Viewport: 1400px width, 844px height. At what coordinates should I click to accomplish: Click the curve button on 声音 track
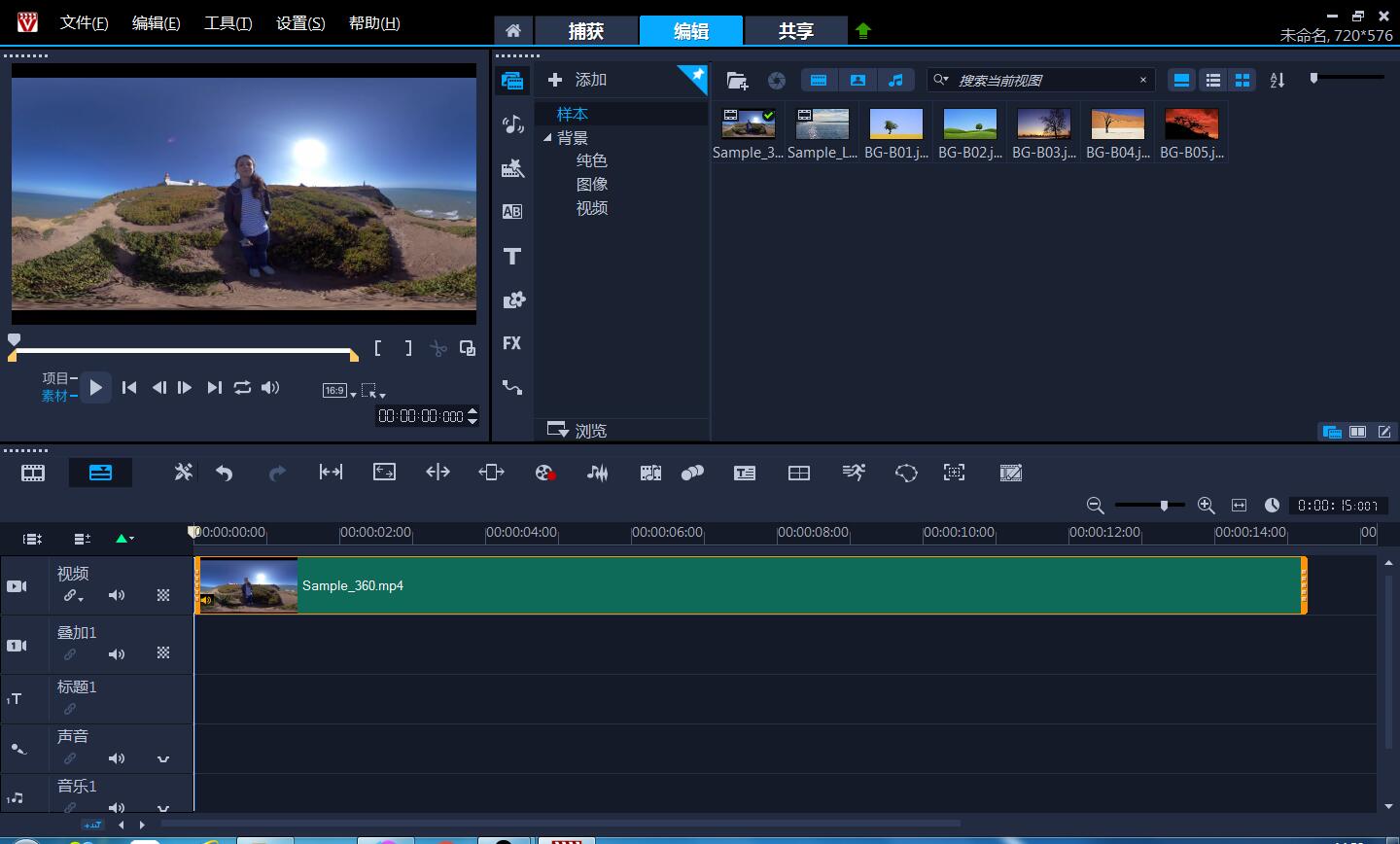pos(163,758)
